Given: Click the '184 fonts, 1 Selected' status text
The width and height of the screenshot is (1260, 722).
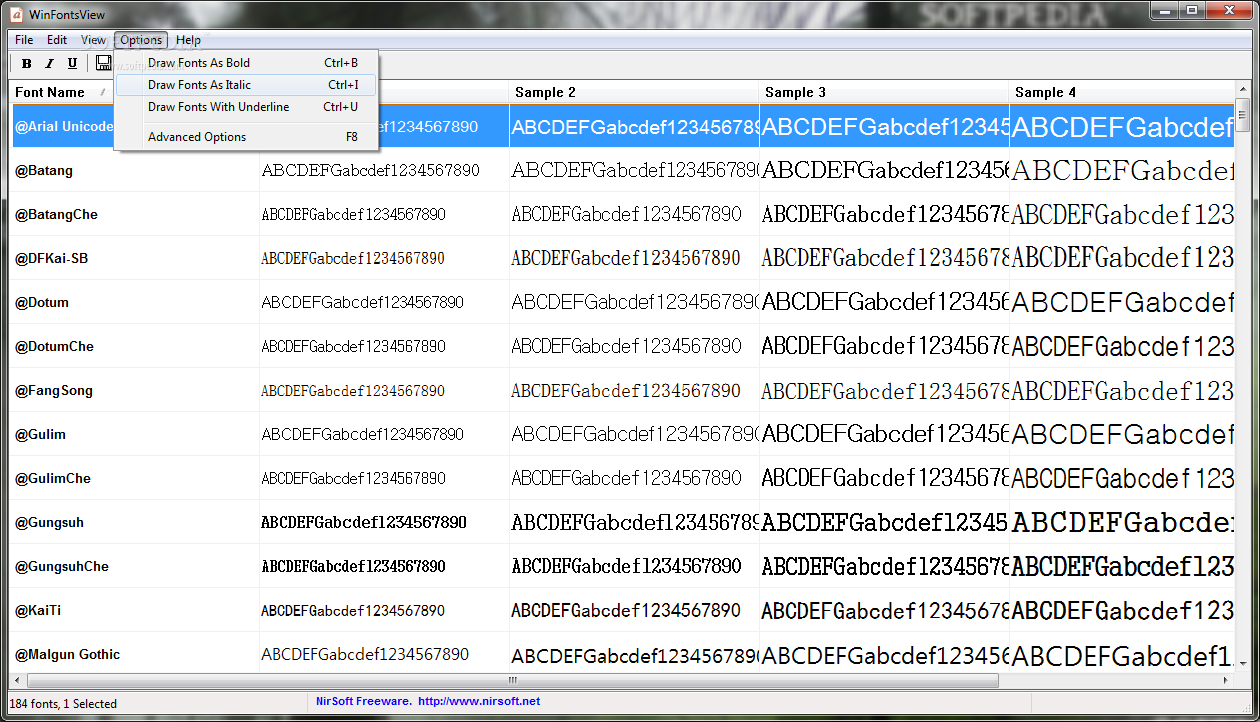Looking at the screenshot, I should pos(63,704).
